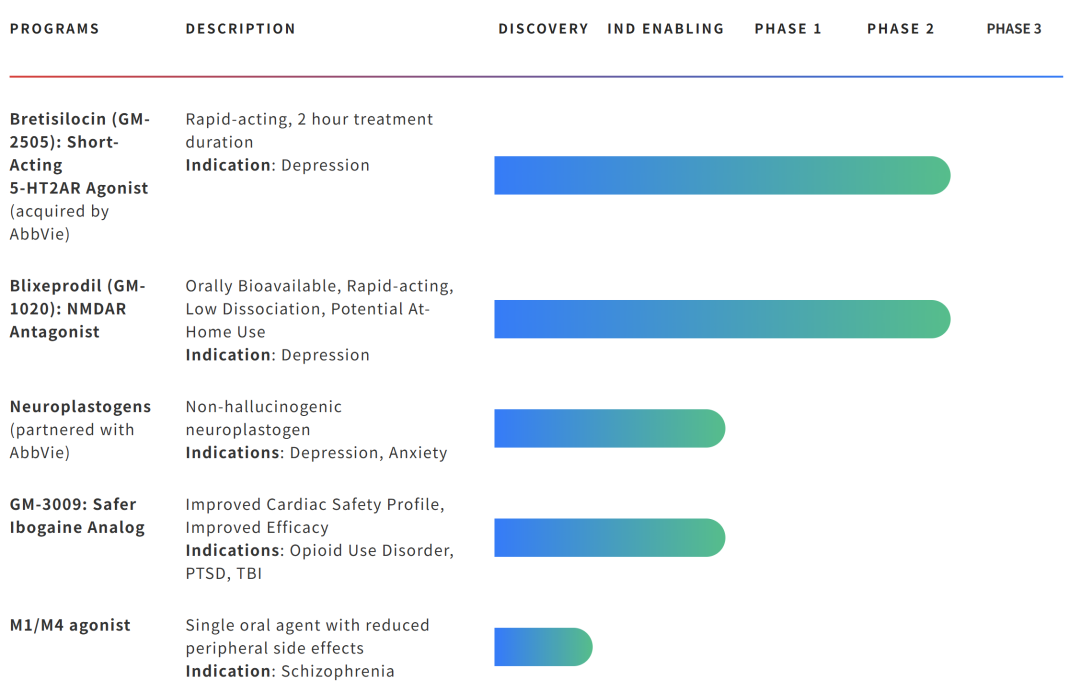Image resolution: width=1080 pixels, height=692 pixels.
Task: Select the DISCOVERY stage header
Action: 543,29
